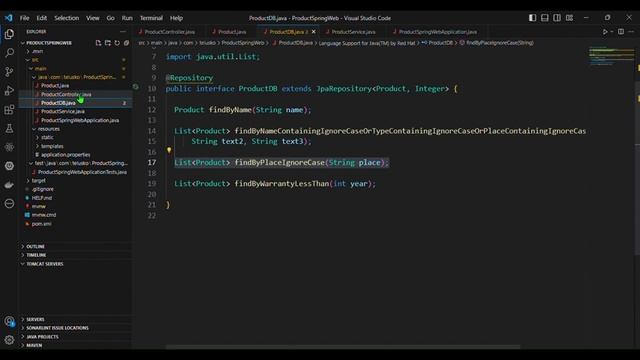This screenshot has width=640, height=360.
Task: Toggle secondary side bar visibility
Action: 557,18
